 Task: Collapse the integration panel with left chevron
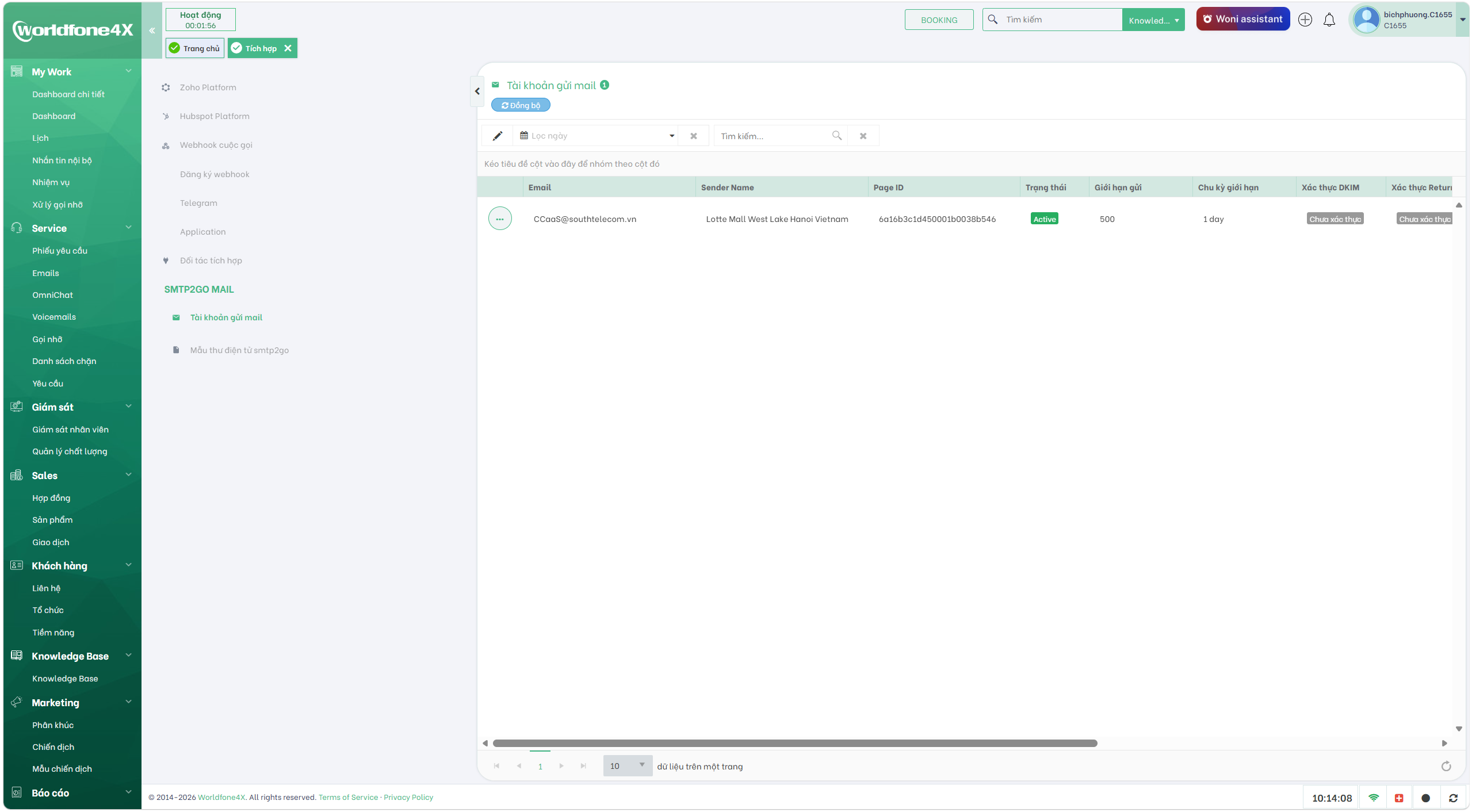point(477,91)
